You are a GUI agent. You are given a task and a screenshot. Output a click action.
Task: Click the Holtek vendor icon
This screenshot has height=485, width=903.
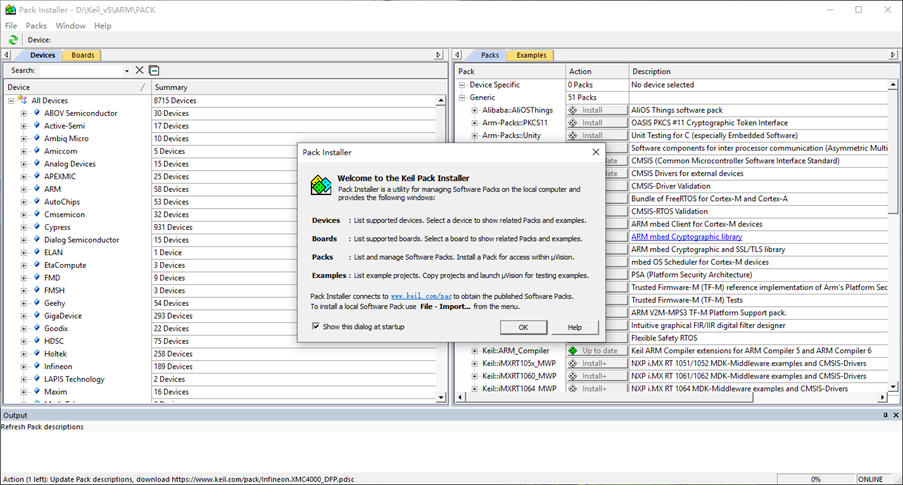pyautogui.click(x=37, y=354)
